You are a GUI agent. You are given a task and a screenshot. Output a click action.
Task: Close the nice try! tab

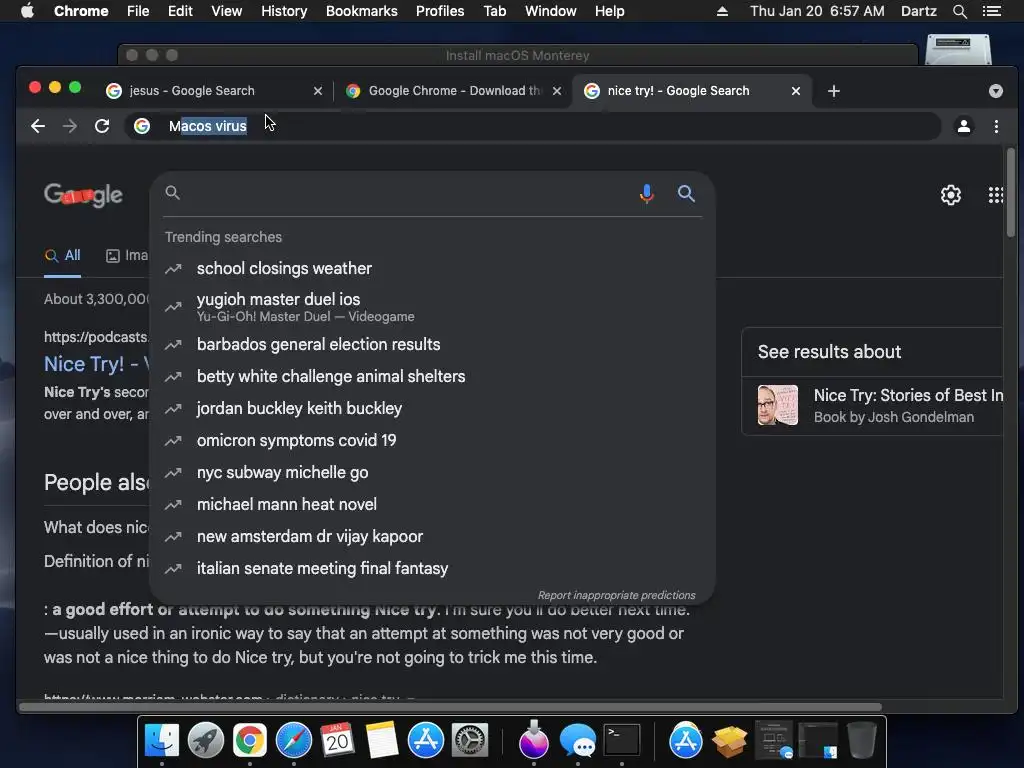[795, 91]
